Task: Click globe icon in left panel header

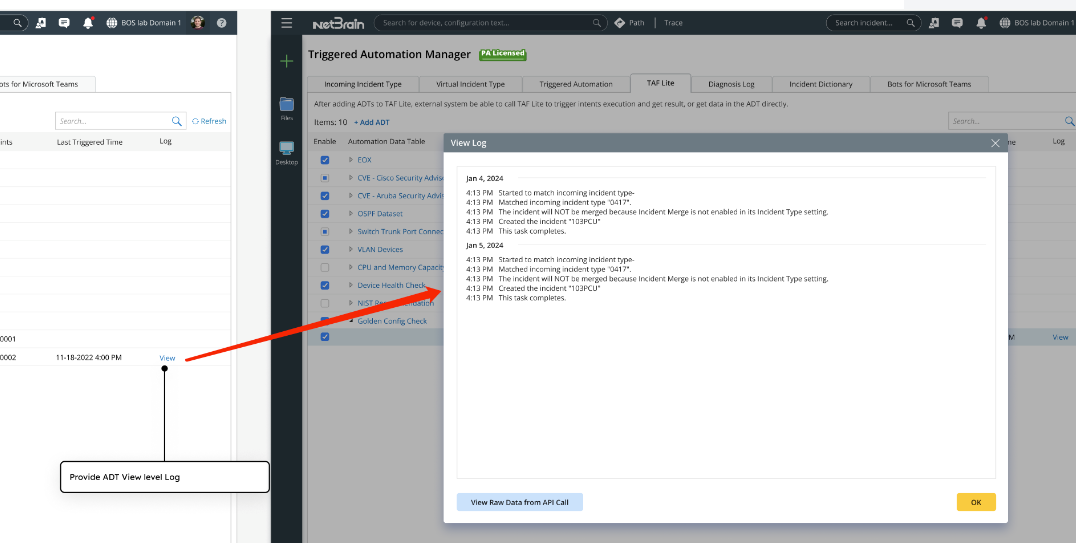Action: pos(112,23)
